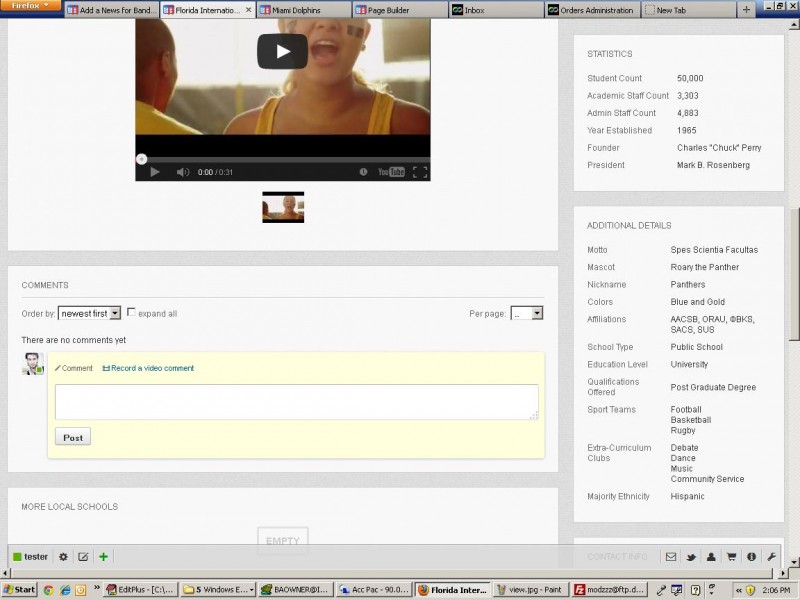This screenshot has height=600, width=800.
Task: Click the third quick launch icon
Action: click(x=81, y=590)
